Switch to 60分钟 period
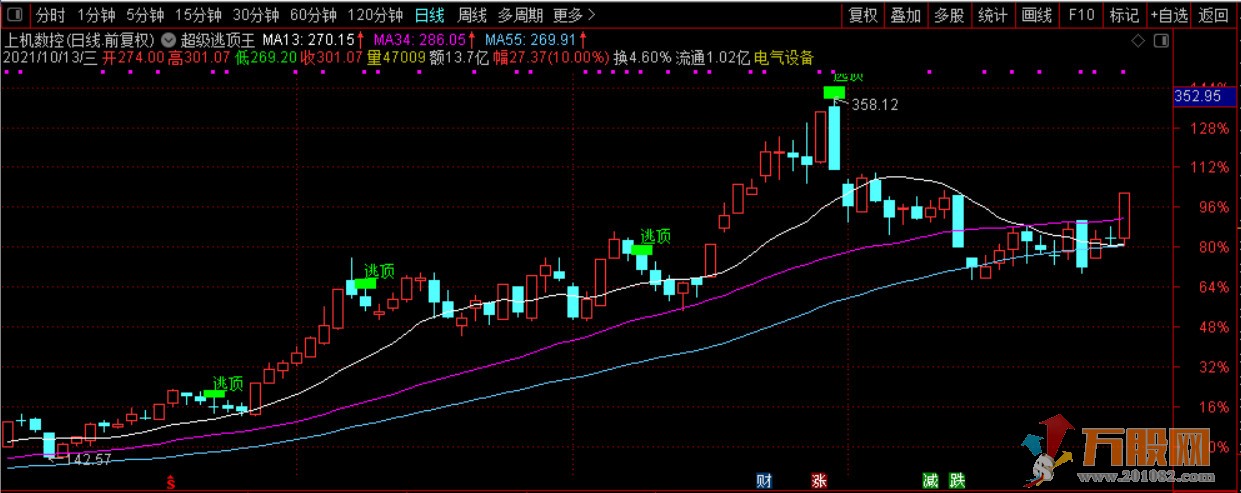Image resolution: width=1241 pixels, height=493 pixels. coord(313,15)
